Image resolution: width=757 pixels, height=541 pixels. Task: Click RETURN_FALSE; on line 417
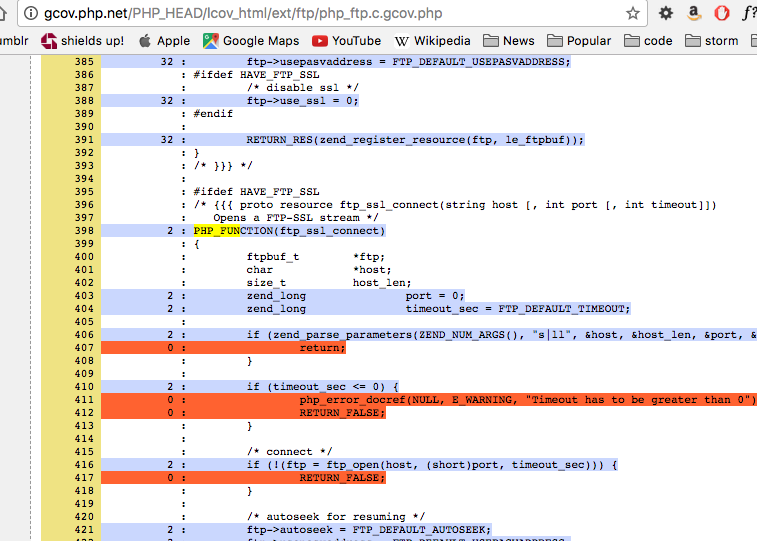coord(342,478)
